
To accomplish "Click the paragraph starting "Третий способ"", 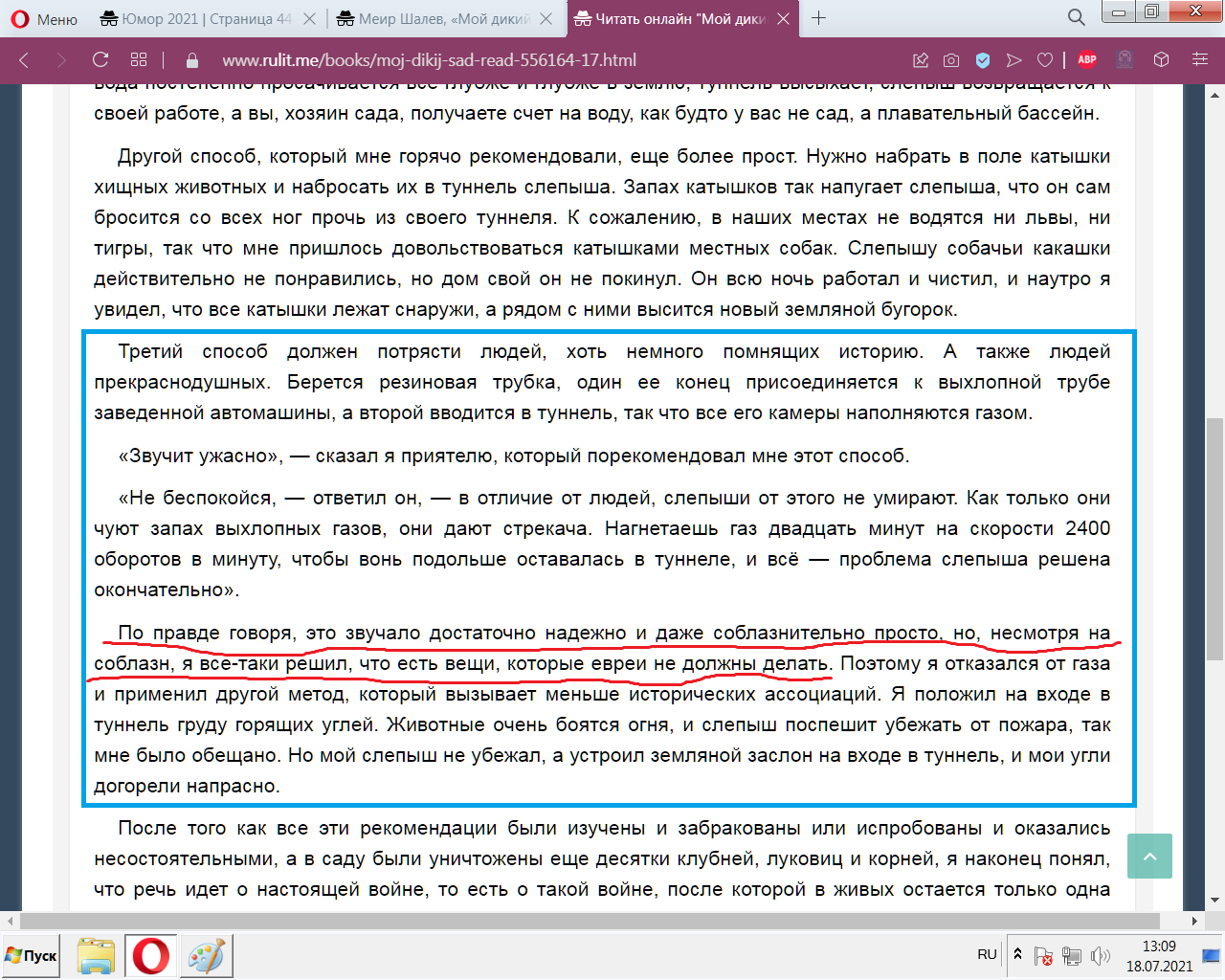I will (602, 382).
